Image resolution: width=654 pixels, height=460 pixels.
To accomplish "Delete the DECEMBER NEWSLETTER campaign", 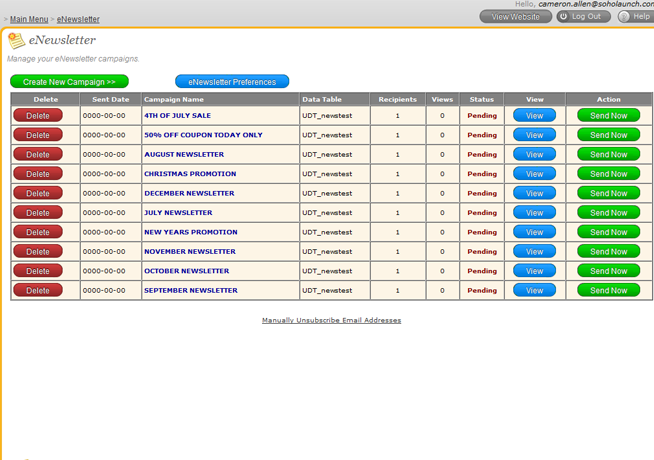I will [x=38, y=193].
